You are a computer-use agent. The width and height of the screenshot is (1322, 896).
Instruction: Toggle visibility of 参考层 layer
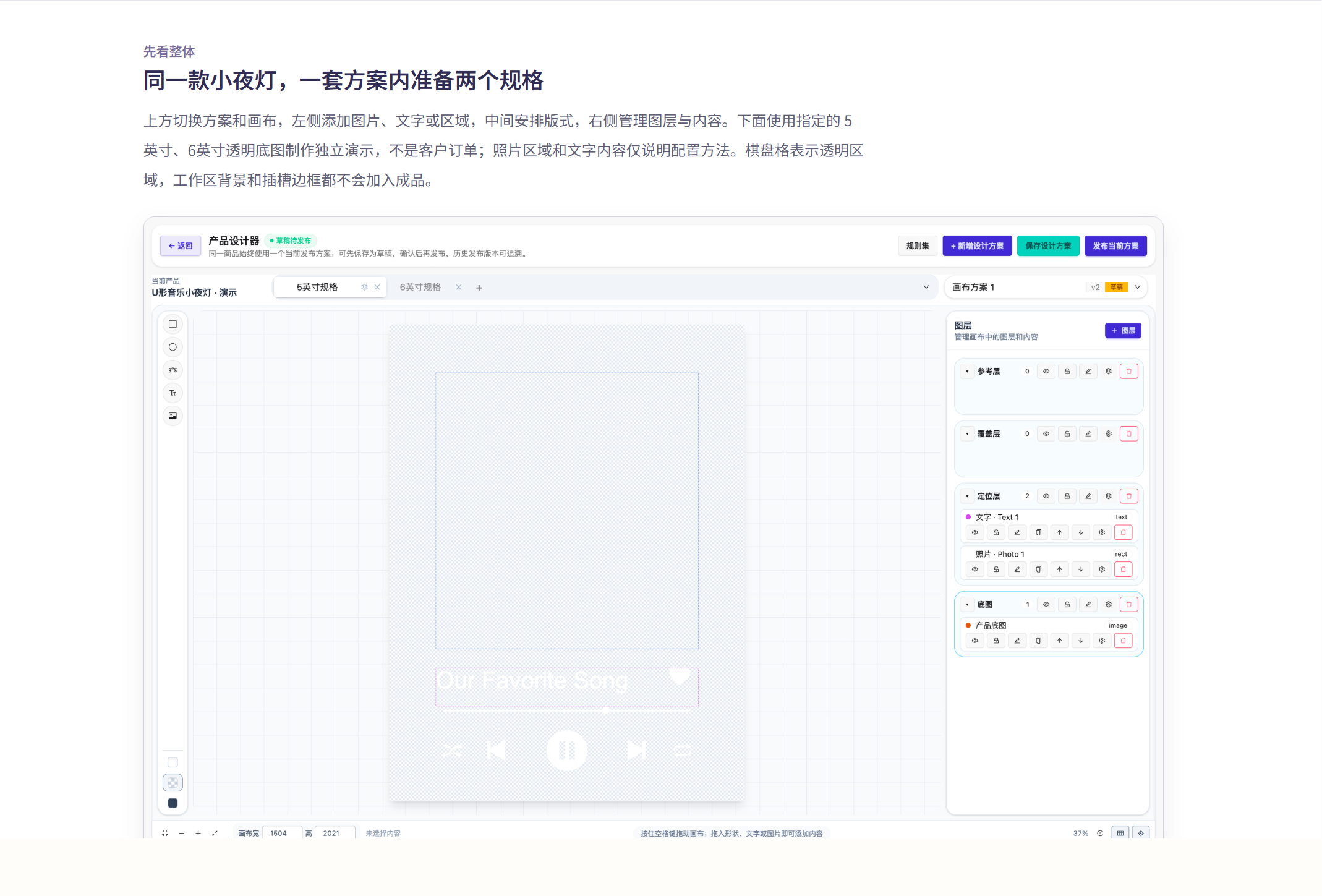click(x=1046, y=371)
